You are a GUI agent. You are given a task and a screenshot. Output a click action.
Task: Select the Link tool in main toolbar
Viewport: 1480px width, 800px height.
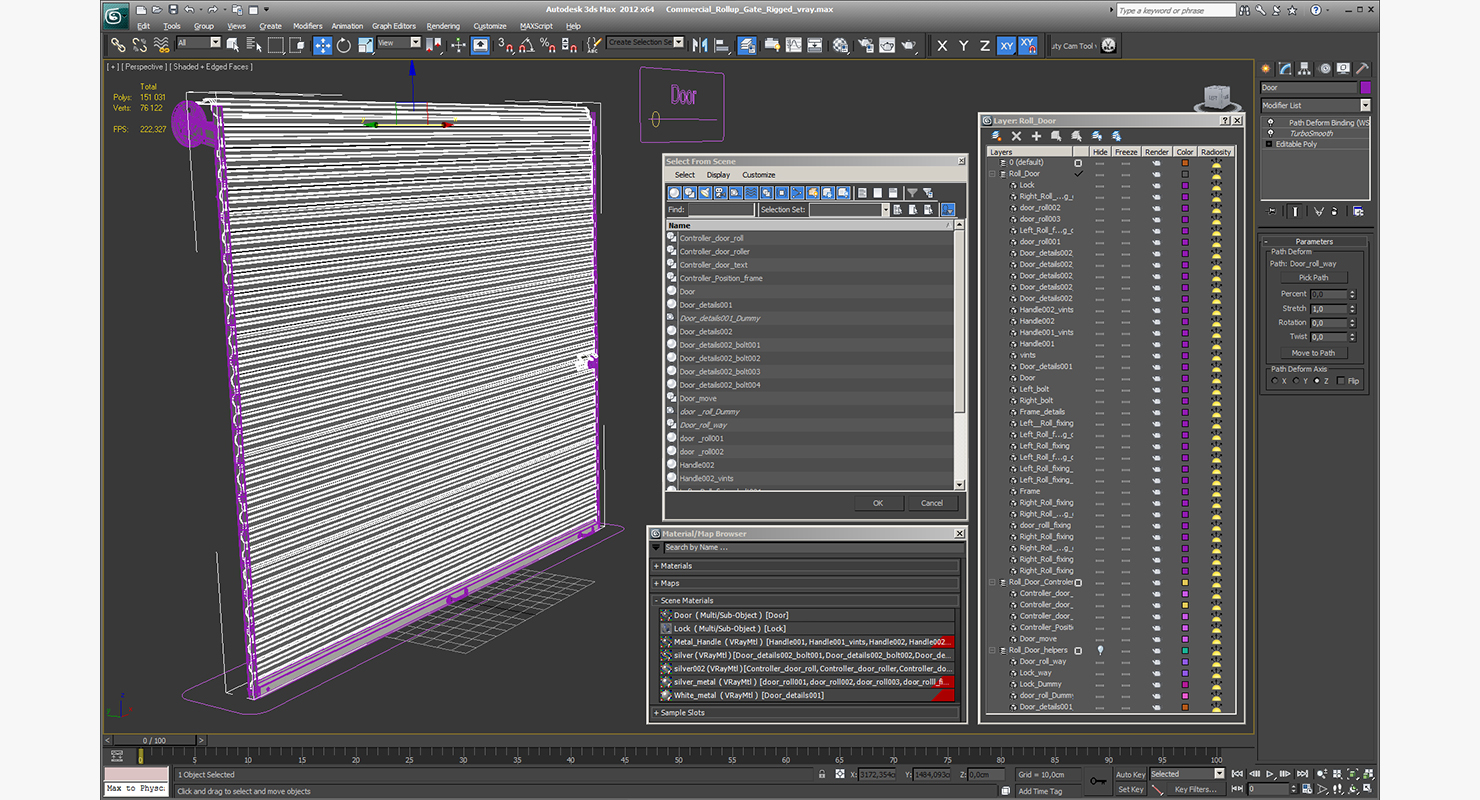(x=118, y=45)
